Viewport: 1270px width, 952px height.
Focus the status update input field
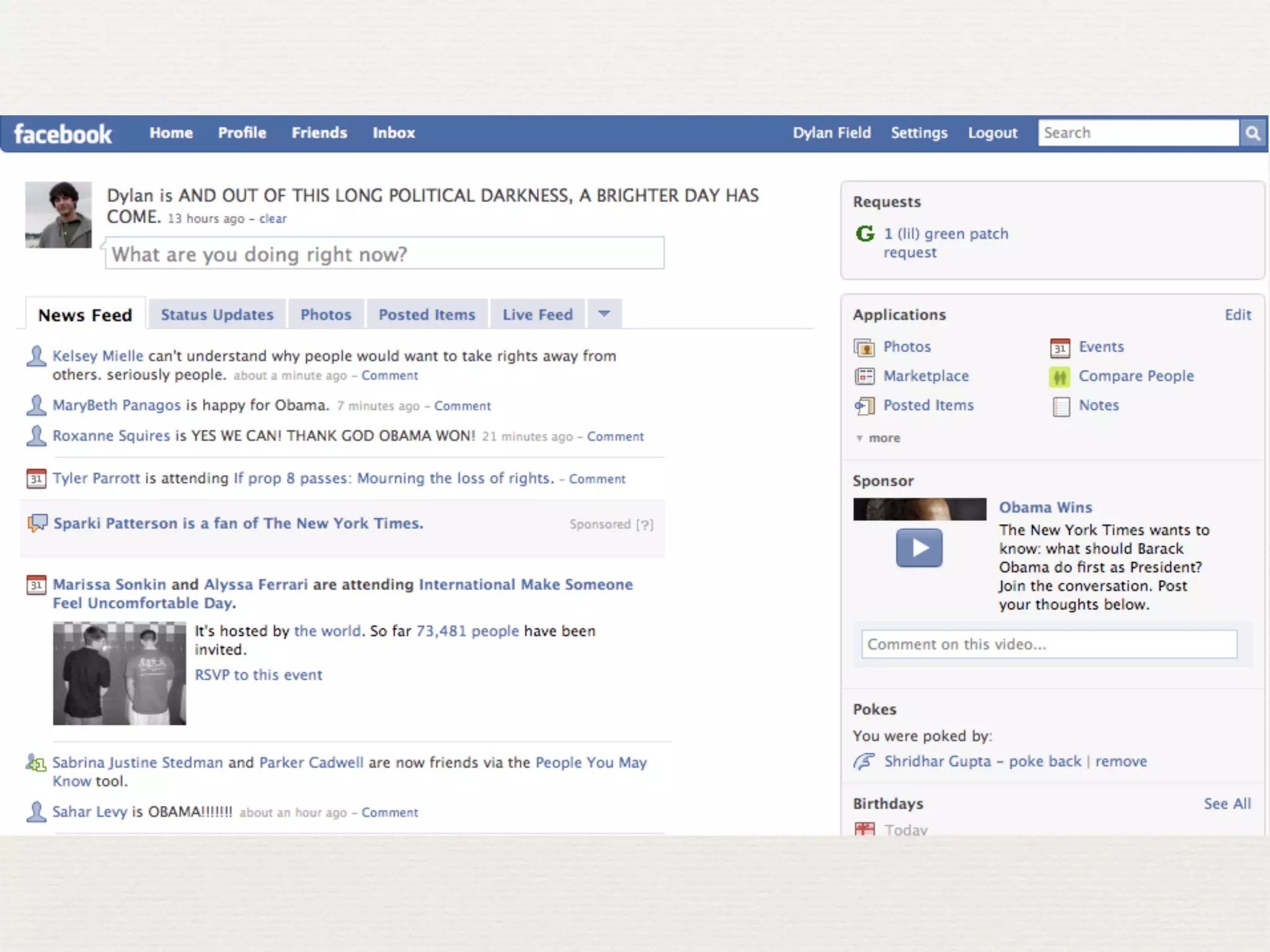coord(384,254)
